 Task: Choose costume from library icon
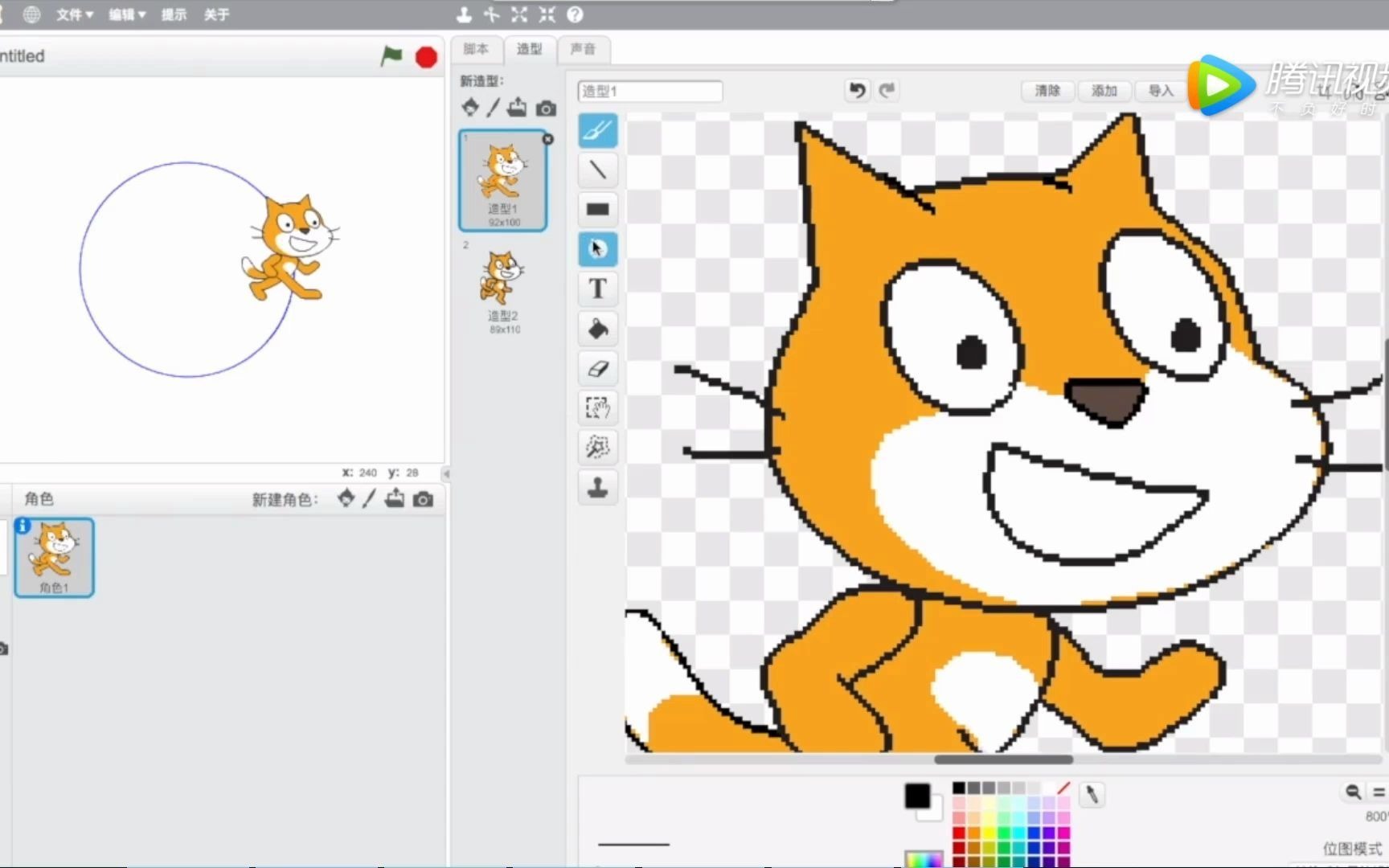470,107
